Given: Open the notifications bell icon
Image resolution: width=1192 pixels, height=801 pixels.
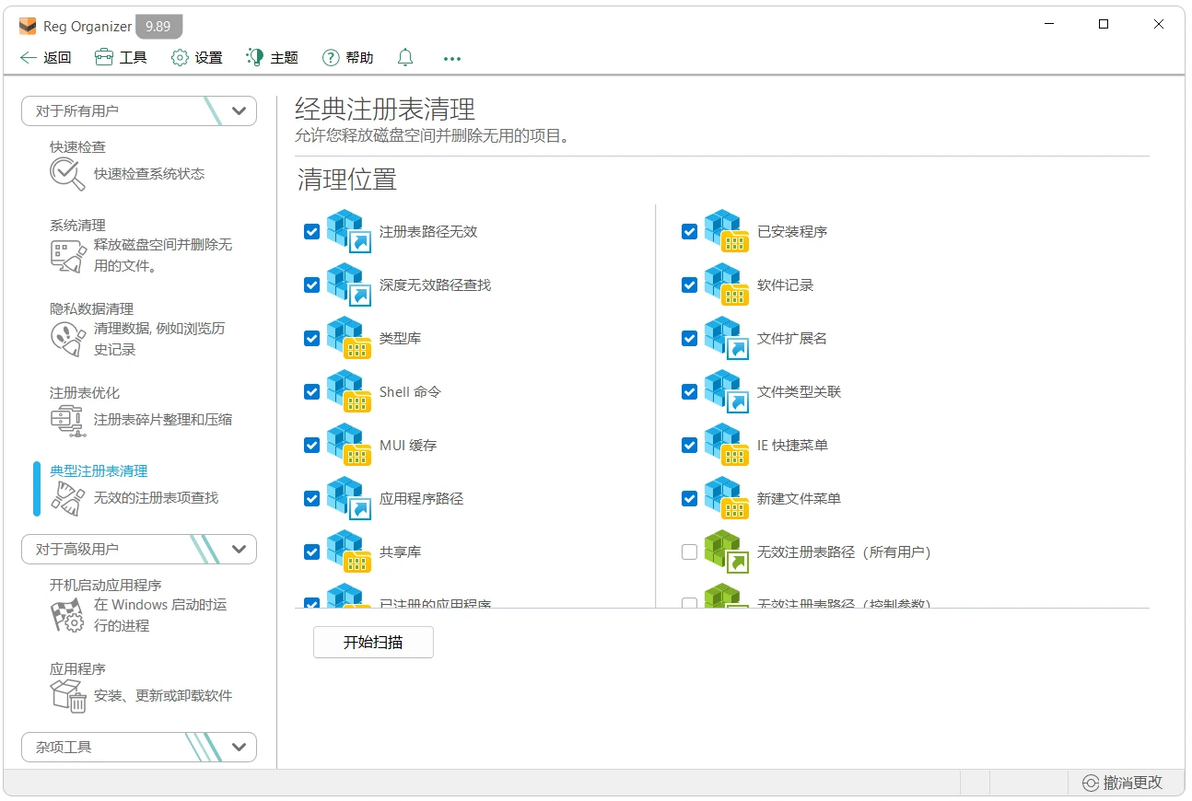Looking at the screenshot, I should coord(405,58).
